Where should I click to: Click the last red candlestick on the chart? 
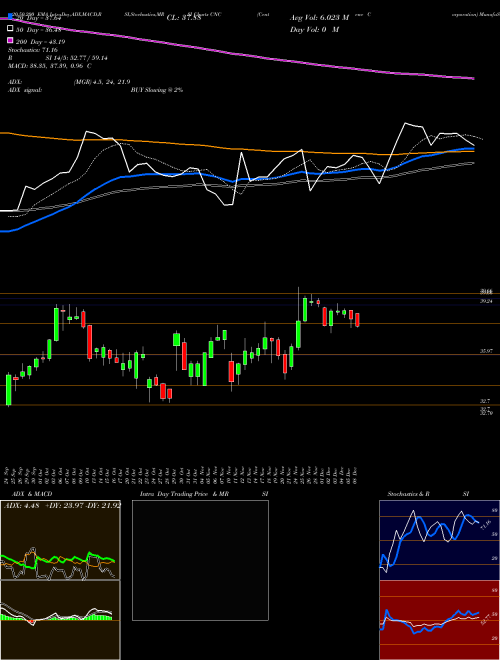tap(357, 320)
